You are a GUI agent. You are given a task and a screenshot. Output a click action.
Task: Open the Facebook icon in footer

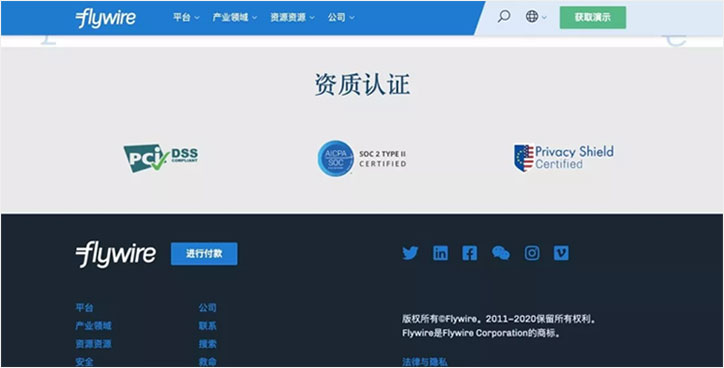(x=470, y=253)
